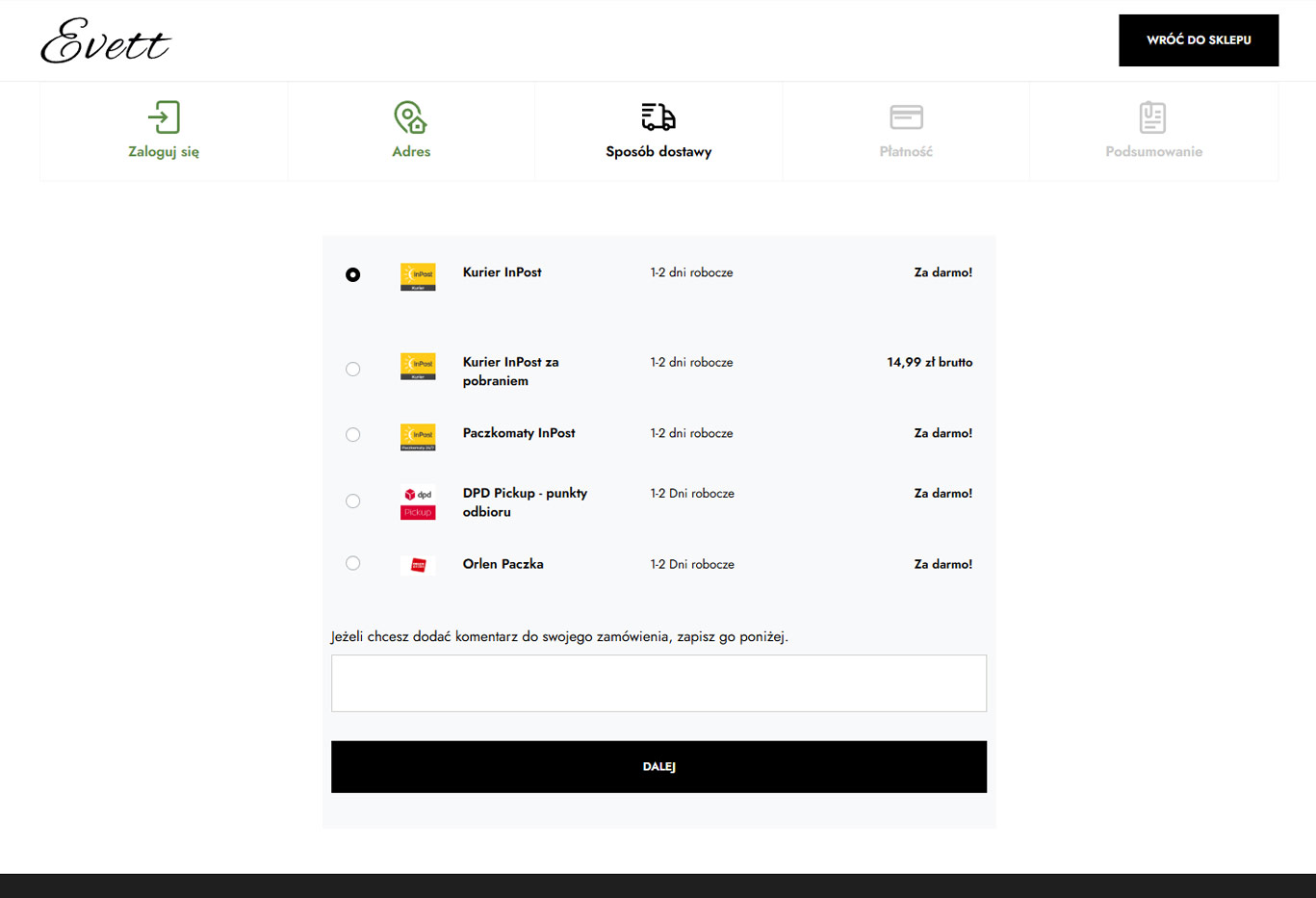
Task: Click the address map pin icon
Action: [410, 117]
